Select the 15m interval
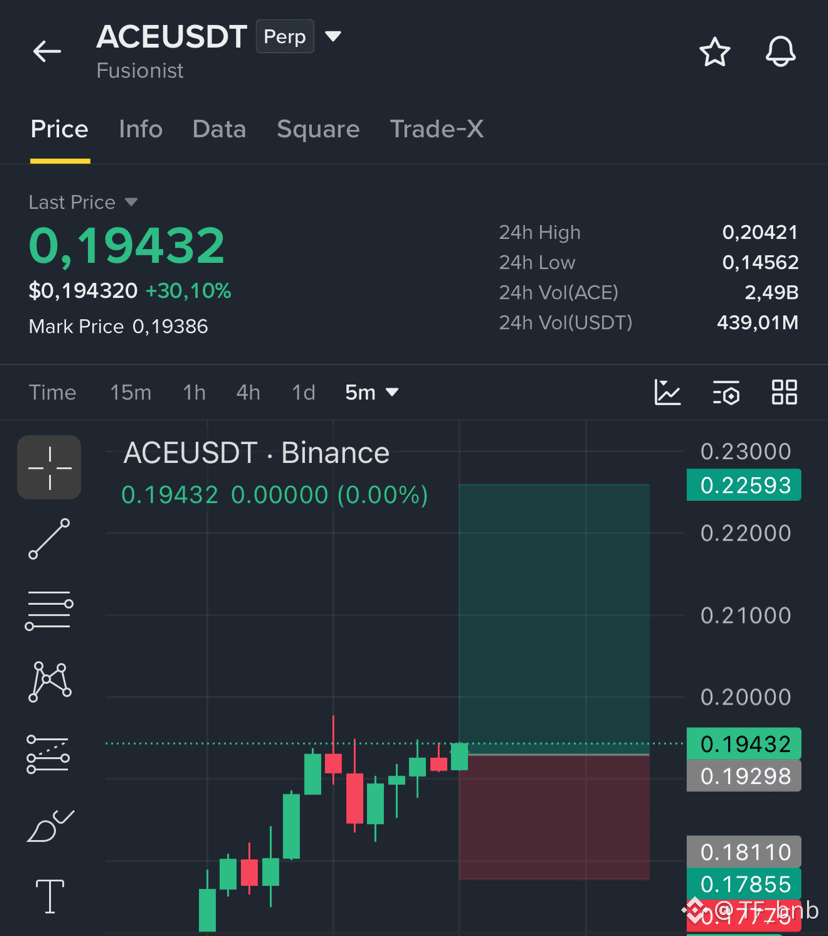 [131, 393]
